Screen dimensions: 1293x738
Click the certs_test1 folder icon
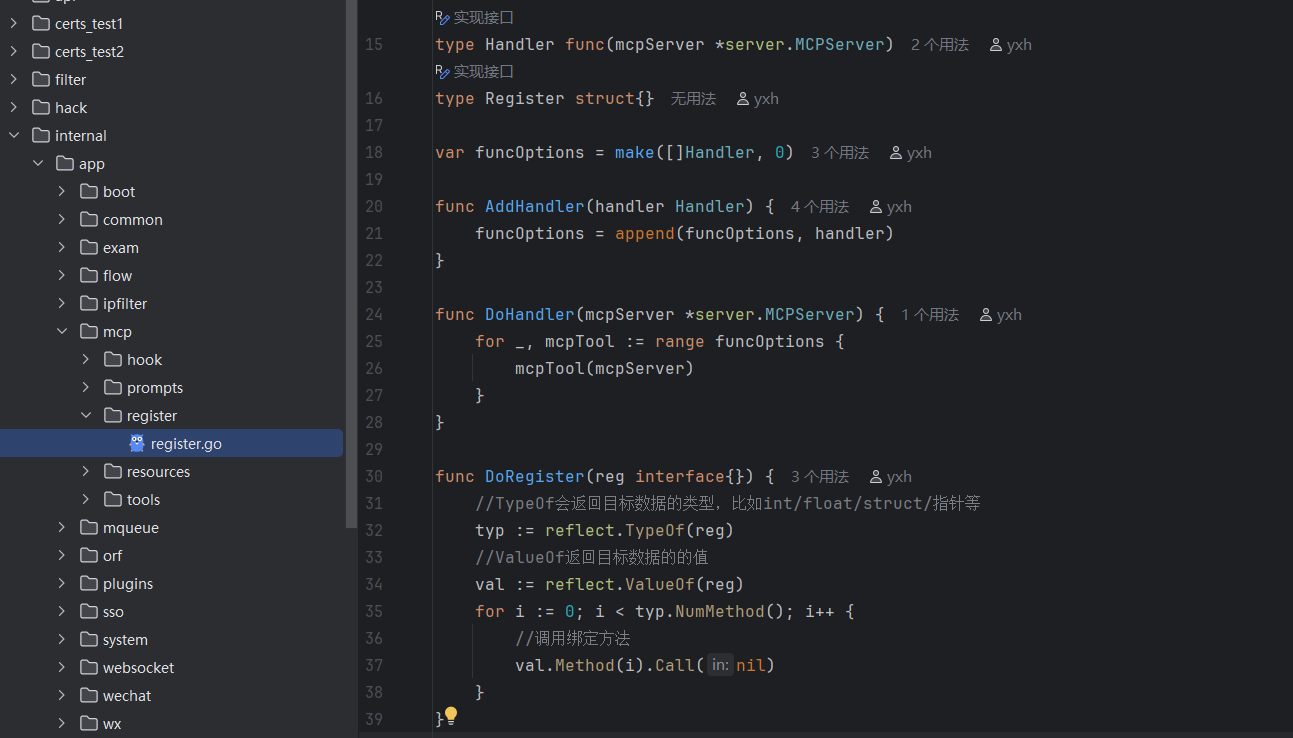[x=41, y=23]
